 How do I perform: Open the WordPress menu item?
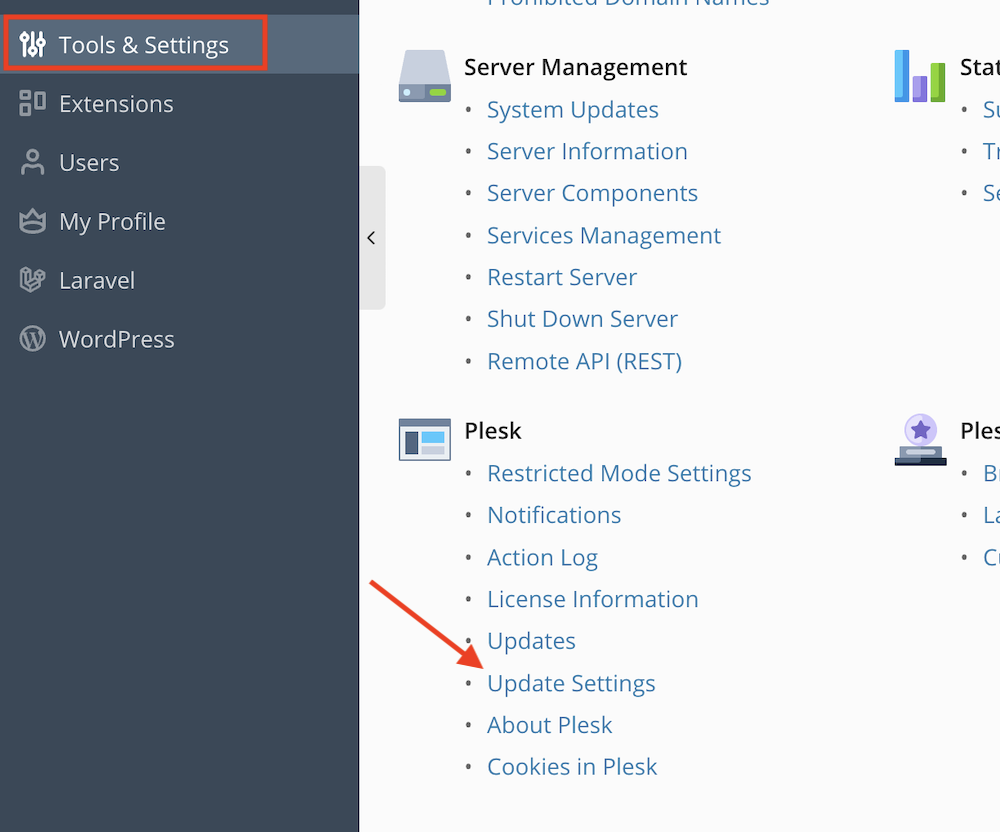click(x=116, y=340)
